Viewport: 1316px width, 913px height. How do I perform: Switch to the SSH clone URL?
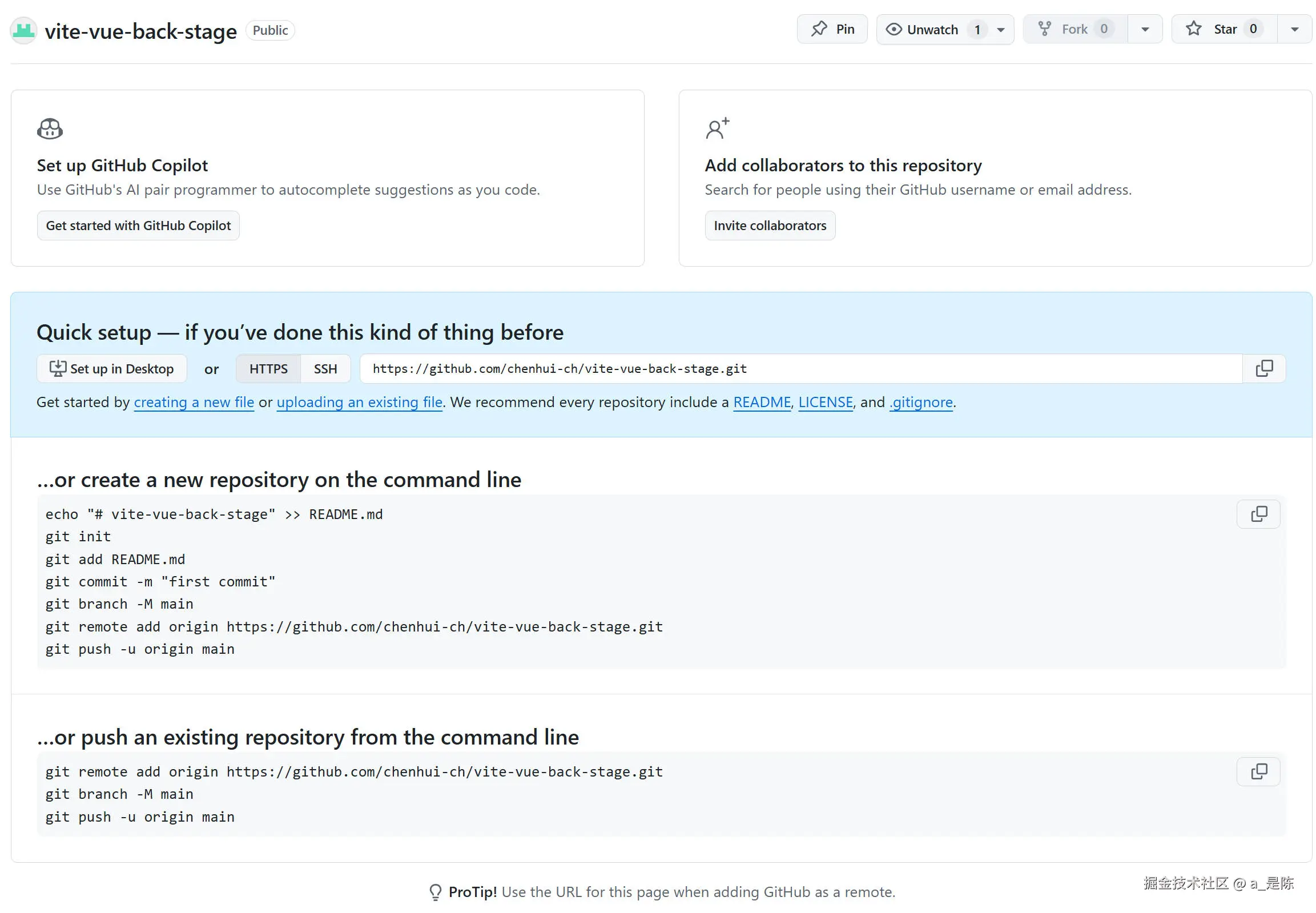click(325, 369)
